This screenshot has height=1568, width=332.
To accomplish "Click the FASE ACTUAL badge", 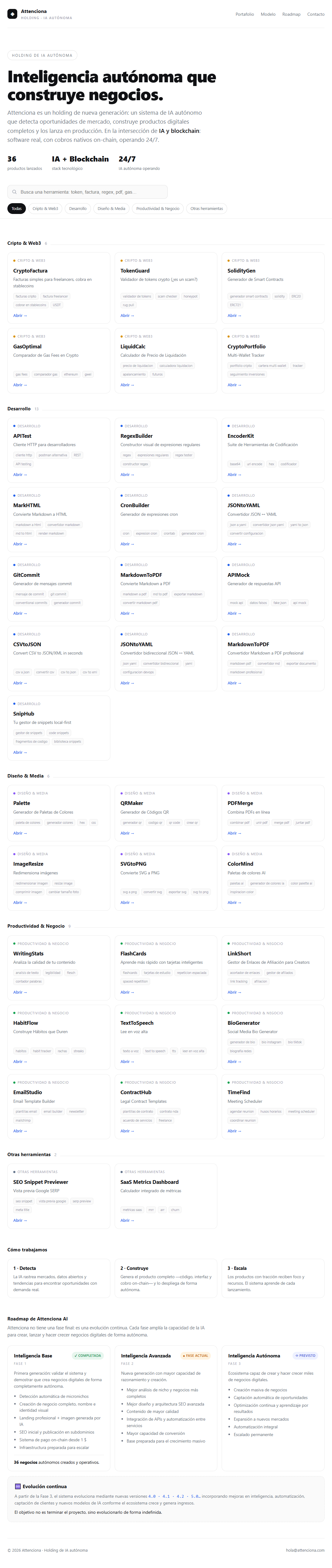I will [x=195, y=1356].
